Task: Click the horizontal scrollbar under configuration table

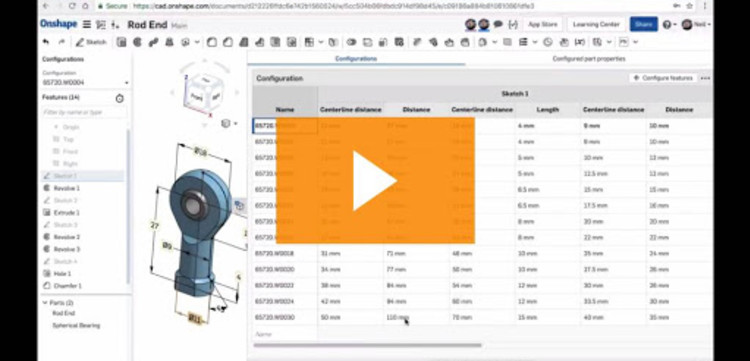Action: [x=367, y=345]
